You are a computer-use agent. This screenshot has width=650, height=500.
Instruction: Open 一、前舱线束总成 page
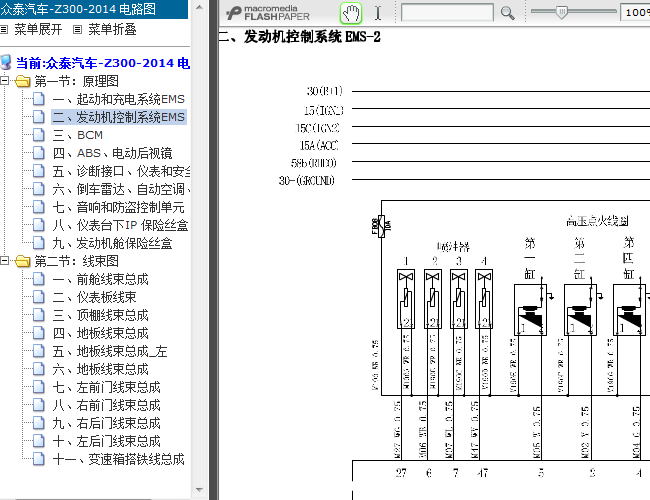point(100,279)
